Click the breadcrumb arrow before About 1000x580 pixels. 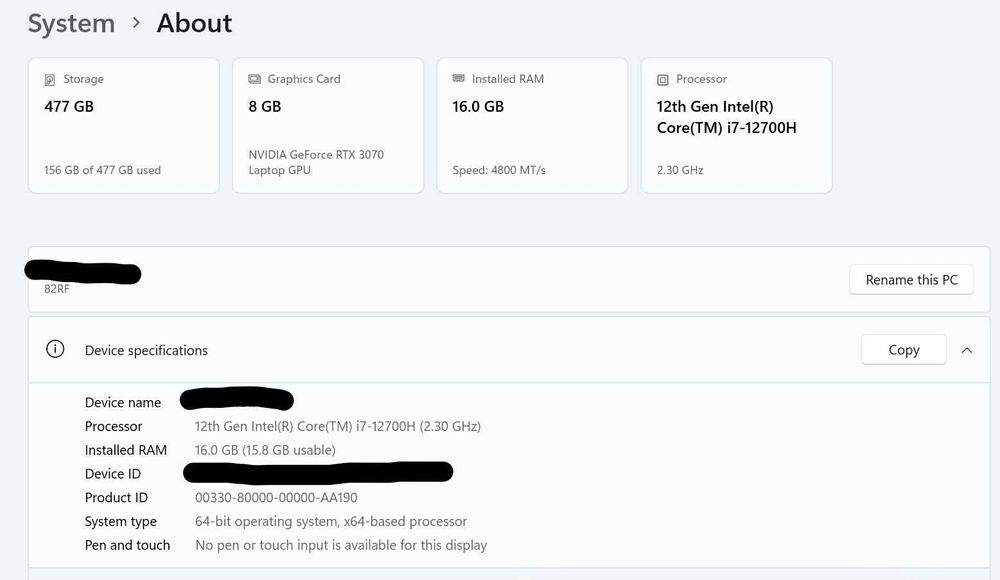[x=136, y=23]
